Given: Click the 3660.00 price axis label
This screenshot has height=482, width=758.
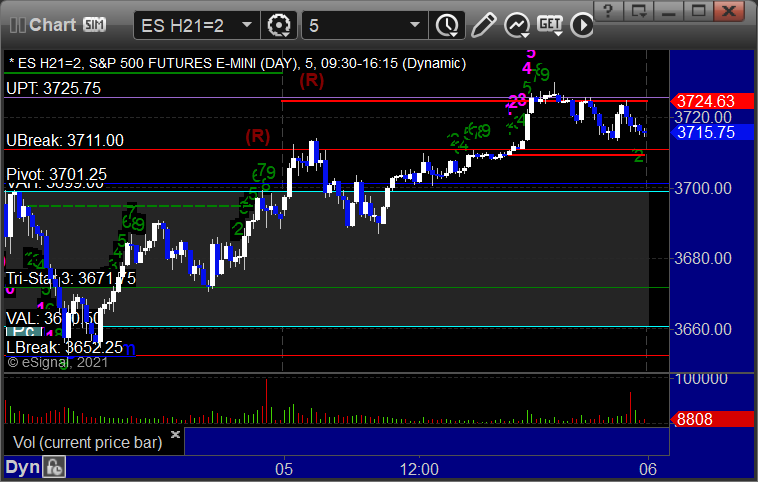Looking at the screenshot, I should 702,329.
